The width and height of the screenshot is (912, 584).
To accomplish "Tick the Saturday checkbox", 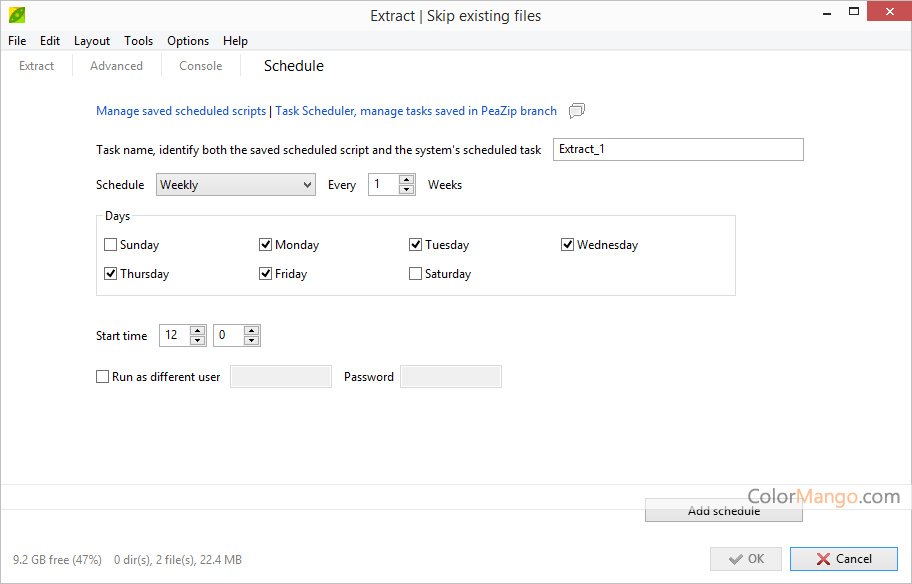I will coord(415,273).
